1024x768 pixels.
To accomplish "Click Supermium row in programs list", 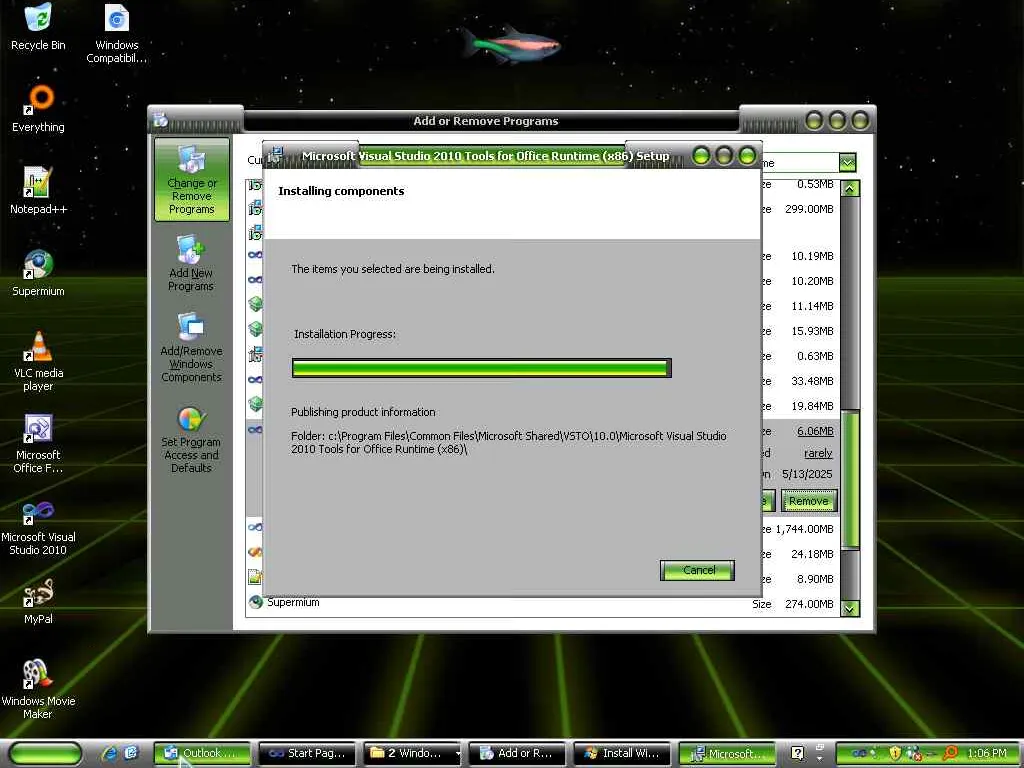I will point(542,603).
